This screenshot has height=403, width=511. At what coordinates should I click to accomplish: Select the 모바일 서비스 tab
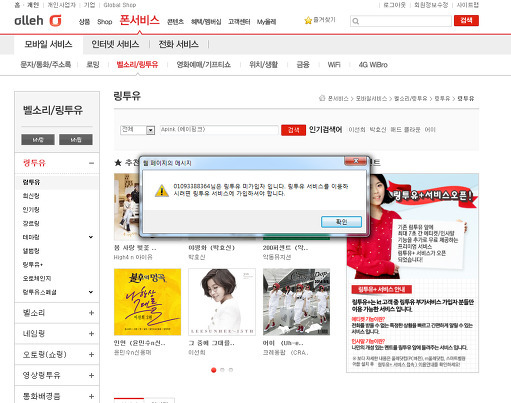pos(48,44)
